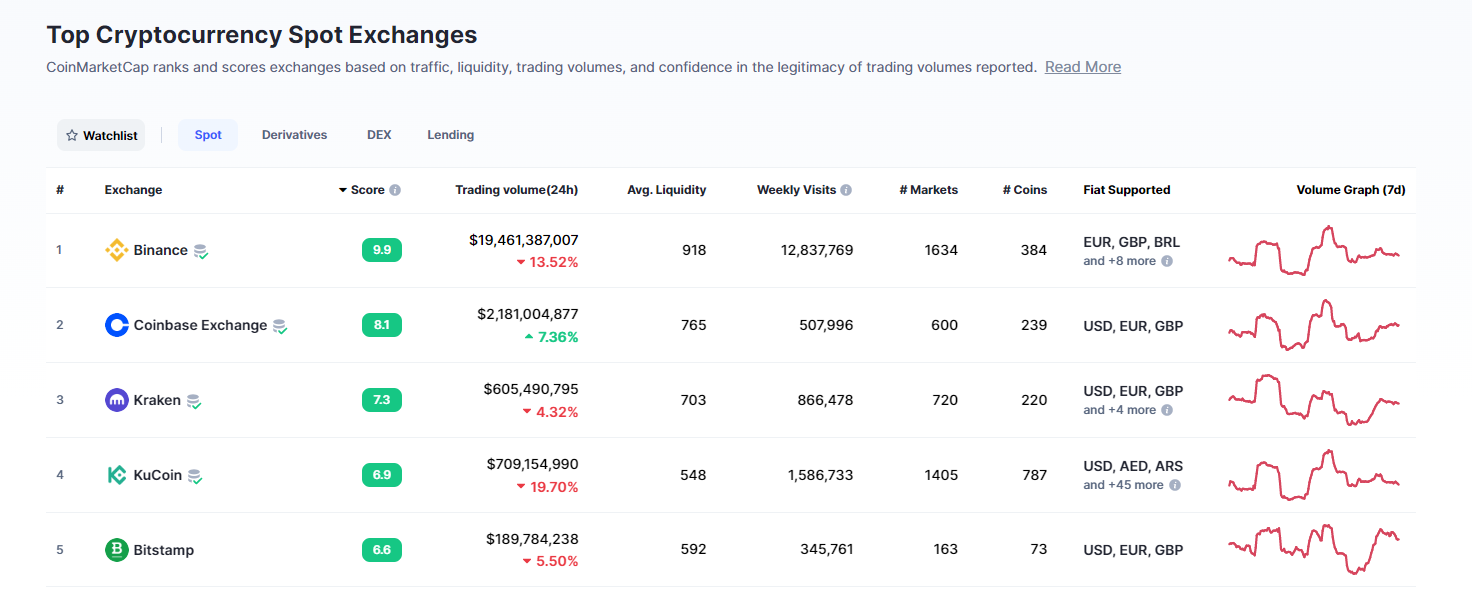This screenshot has height=594, width=1472.
Task: Click the info icon beside "and +4 more"
Action: click(x=1167, y=410)
